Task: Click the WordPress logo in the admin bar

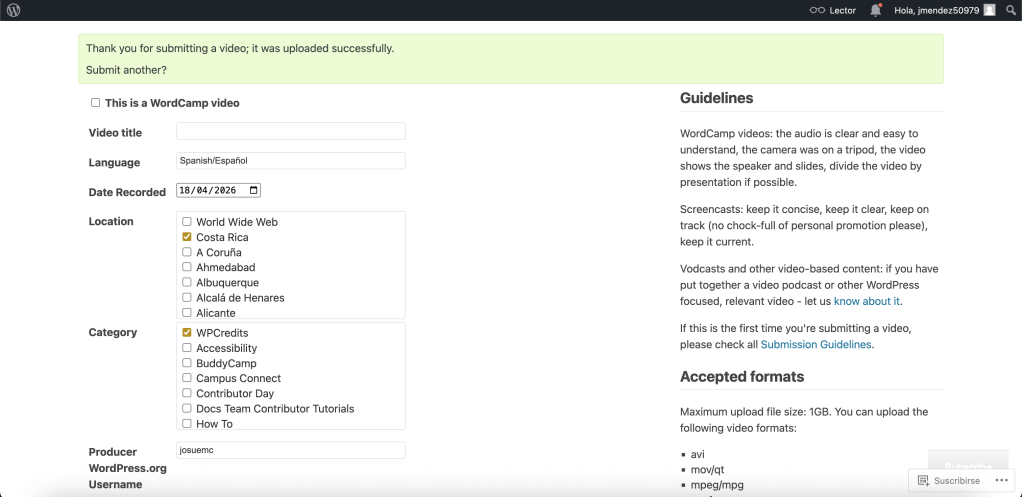Action: point(14,10)
